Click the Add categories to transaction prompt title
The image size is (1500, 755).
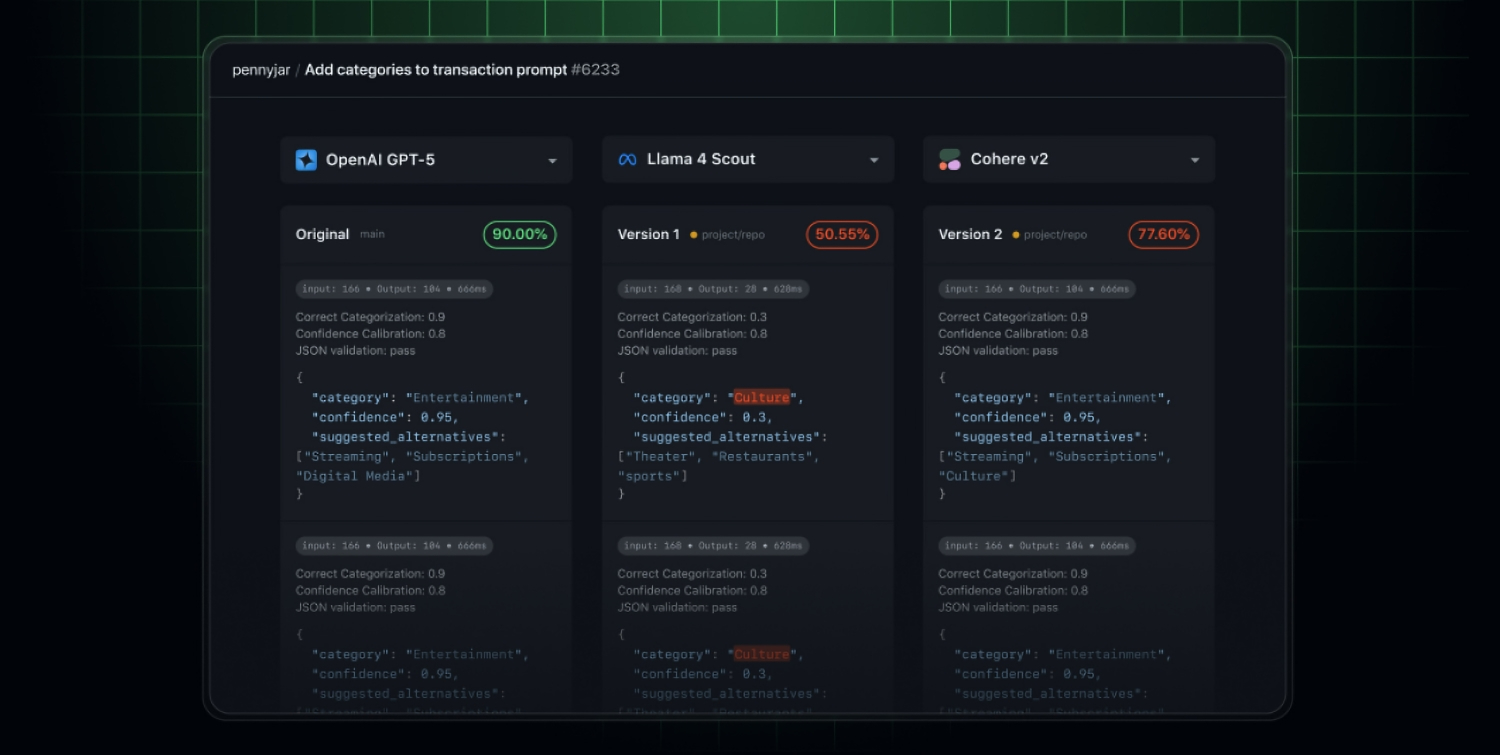click(436, 70)
